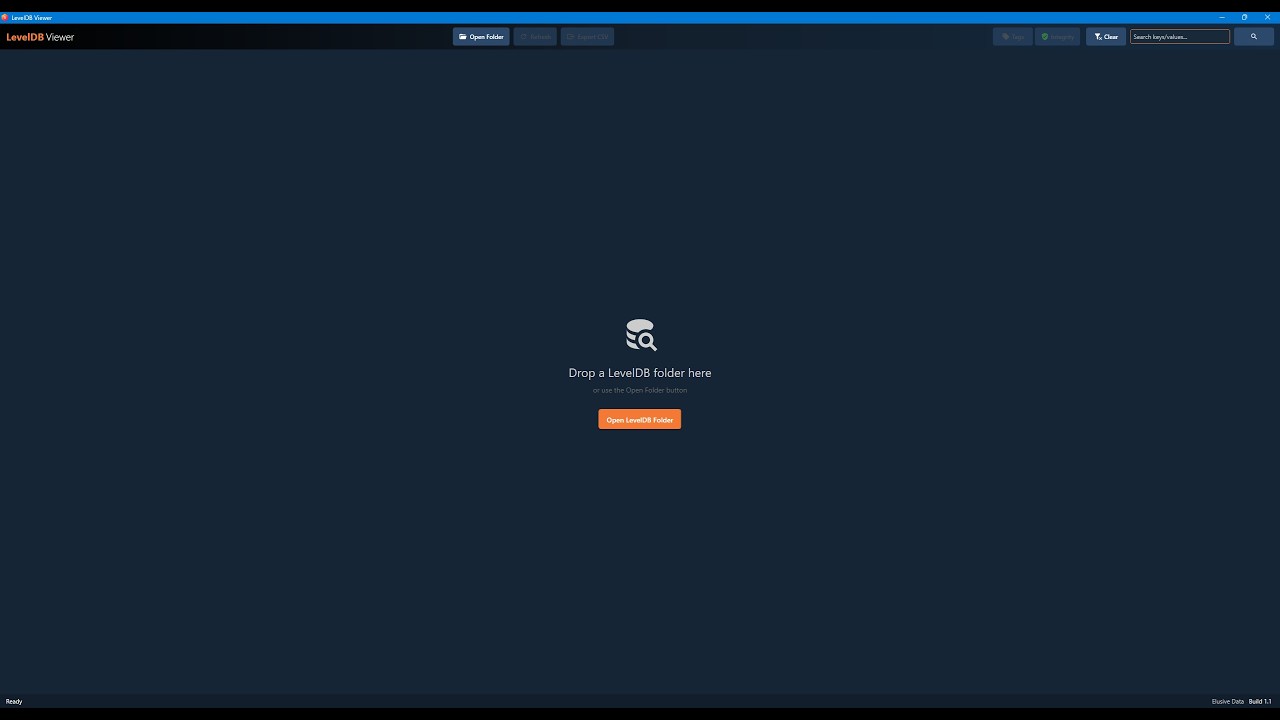Click the orange Open LevelDB Folder button
Viewport: 1280px width, 720px height.
pyautogui.click(x=640, y=420)
